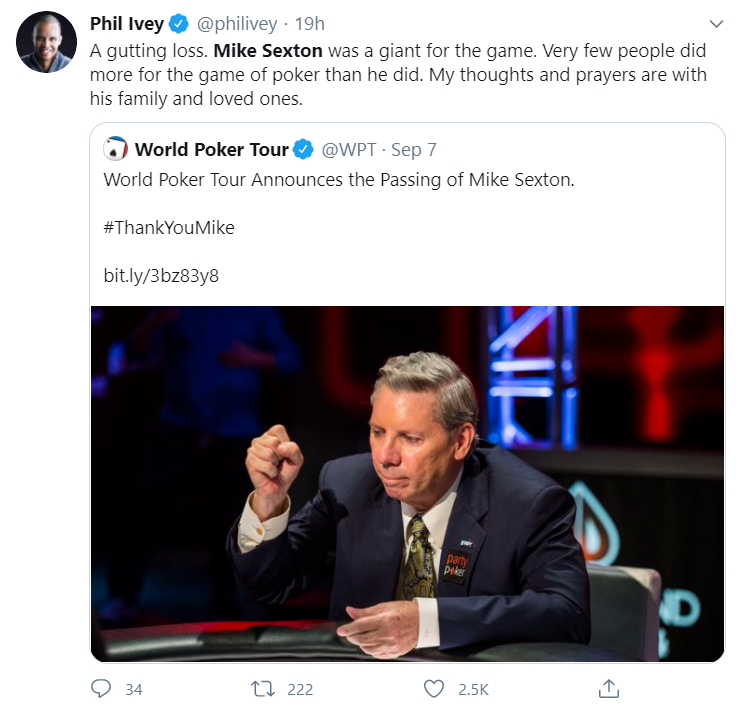741x714 pixels.
Task: Click the @WPT handle
Action: [348, 150]
